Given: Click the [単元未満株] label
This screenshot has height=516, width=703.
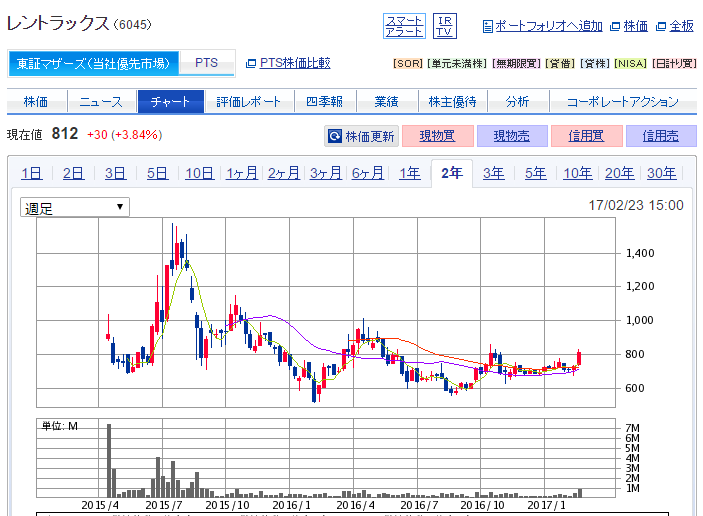Looking at the screenshot, I should [457, 64].
